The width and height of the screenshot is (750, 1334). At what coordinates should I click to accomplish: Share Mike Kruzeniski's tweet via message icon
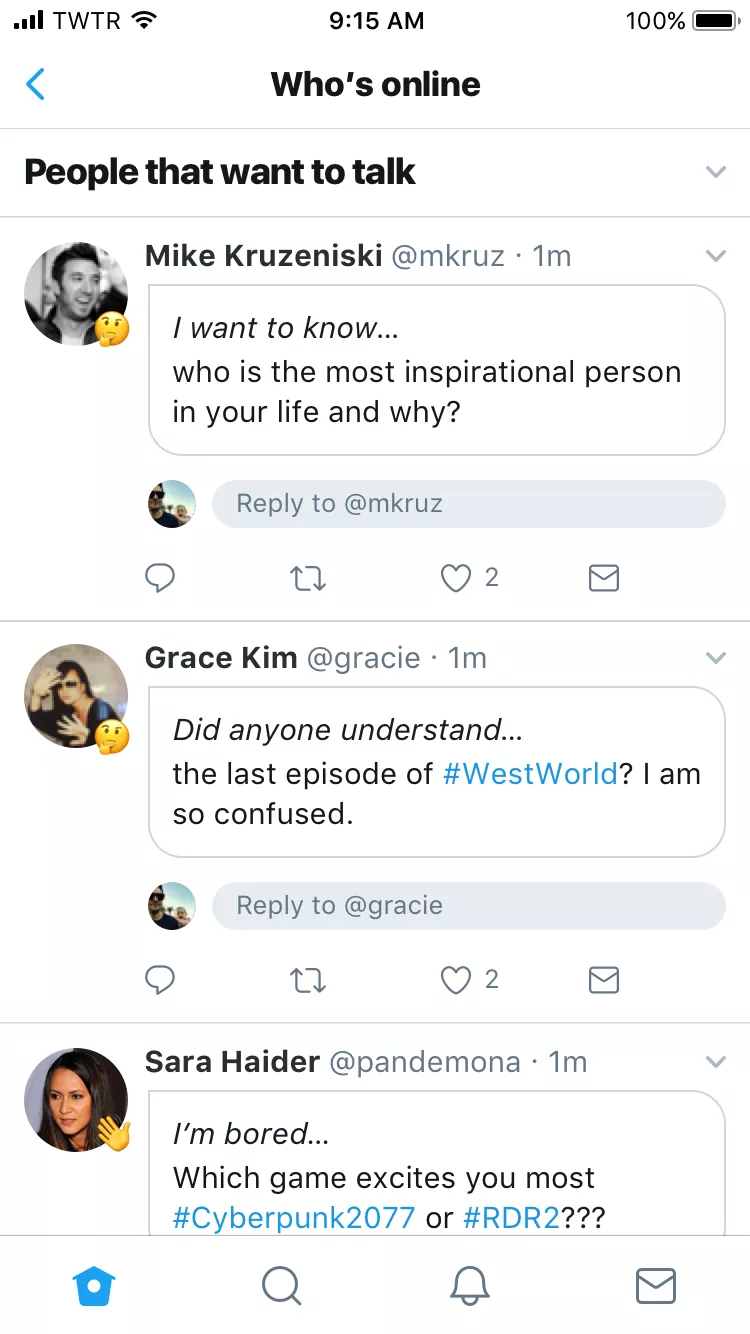pos(604,578)
